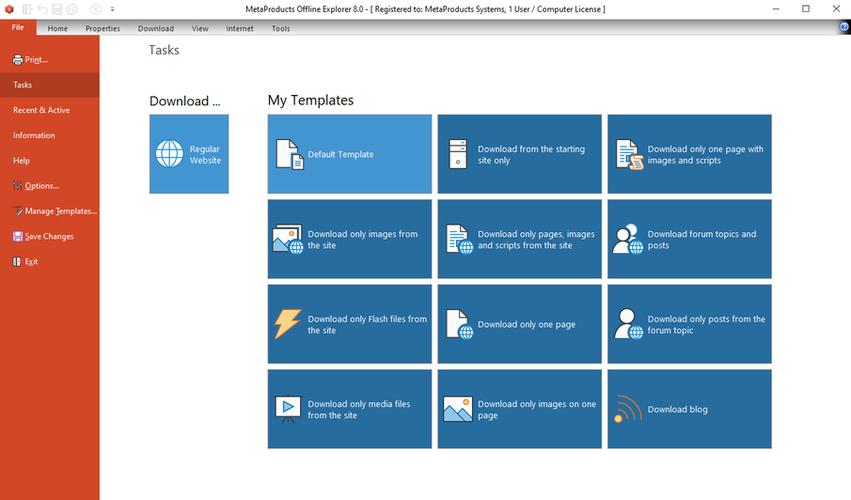The width and height of the screenshot is (851, 500).
Task: Click the printer icon next to Print
Action: tap(17, 60)
